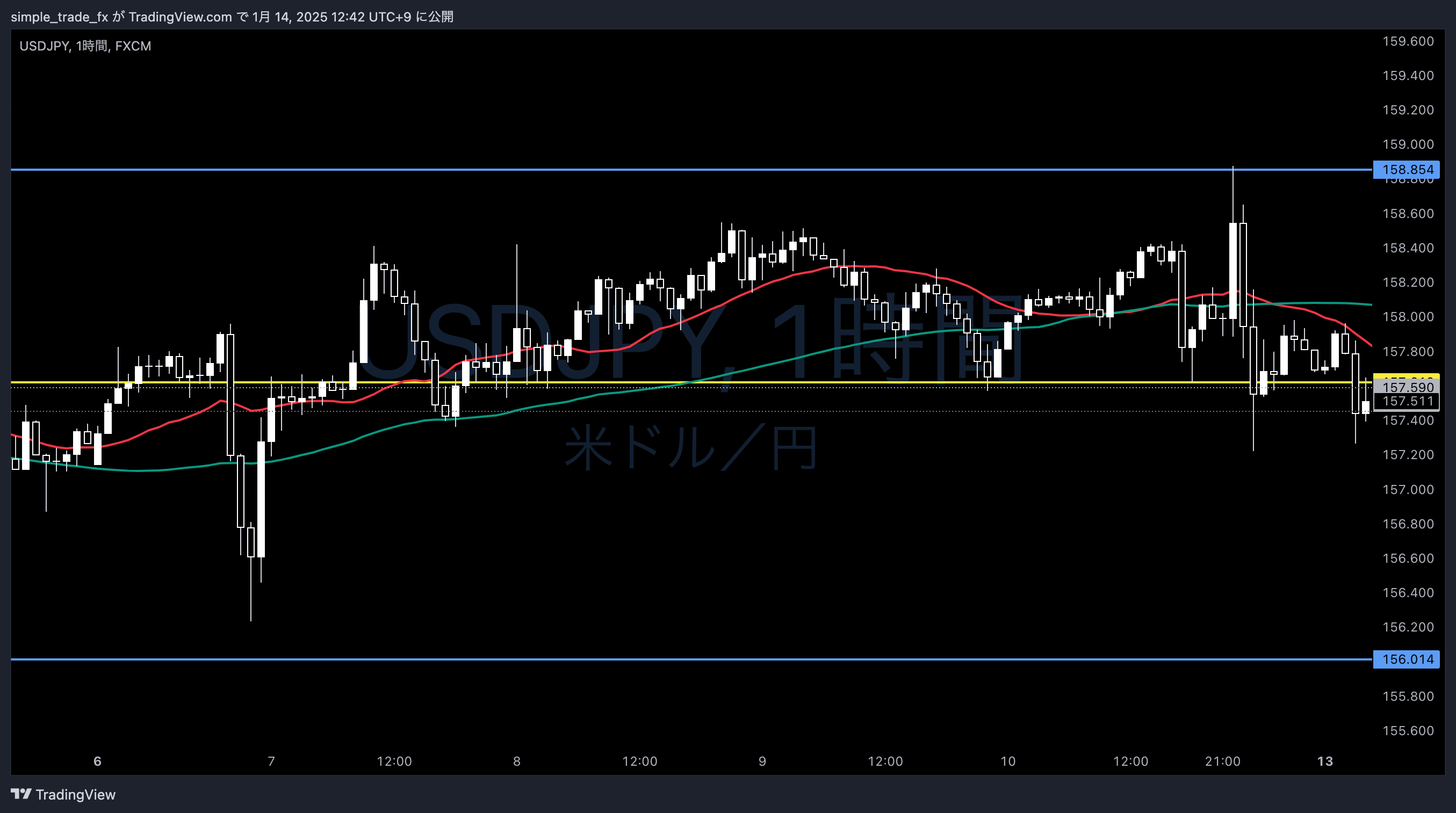This screenshot has height=813, width=1456.
Task: Click the 155.600 price scale label
Action: (x=1408, y=730)
